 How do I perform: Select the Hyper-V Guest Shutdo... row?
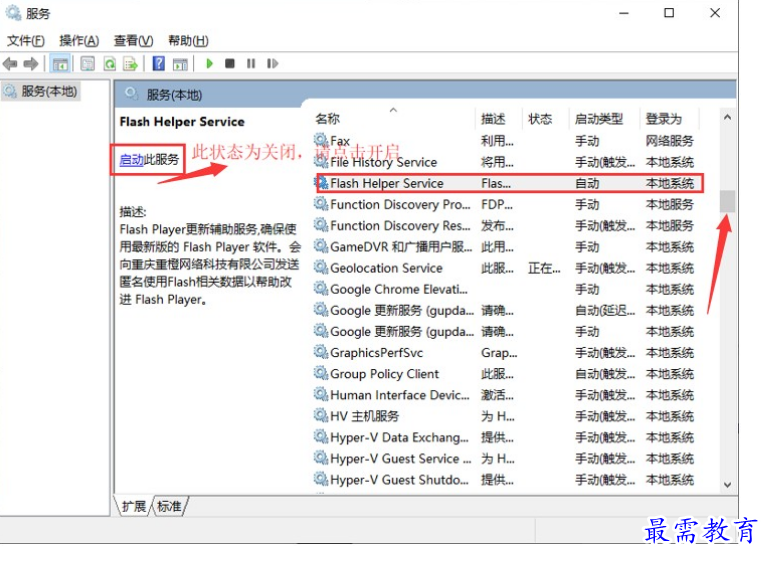pyautogui.click(x=506, y=480)
